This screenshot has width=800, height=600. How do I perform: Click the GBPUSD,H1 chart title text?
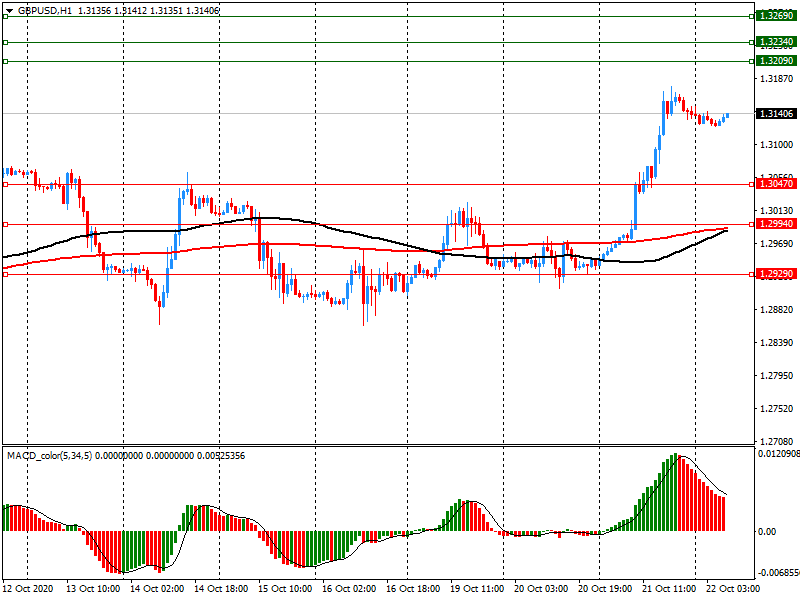[45, 10]
